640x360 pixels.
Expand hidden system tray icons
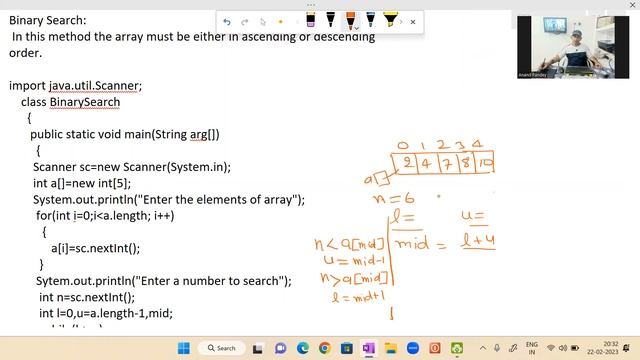pos(483,348)
